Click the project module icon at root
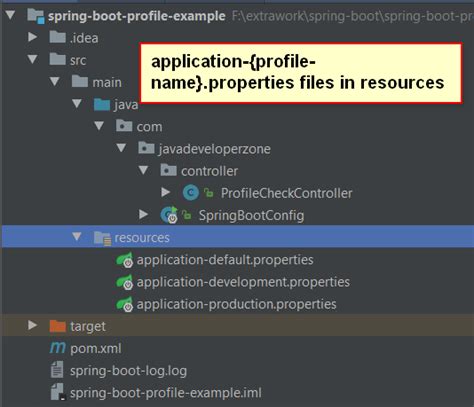The height and width of the screenshot is (407, 474). (36, 16)
